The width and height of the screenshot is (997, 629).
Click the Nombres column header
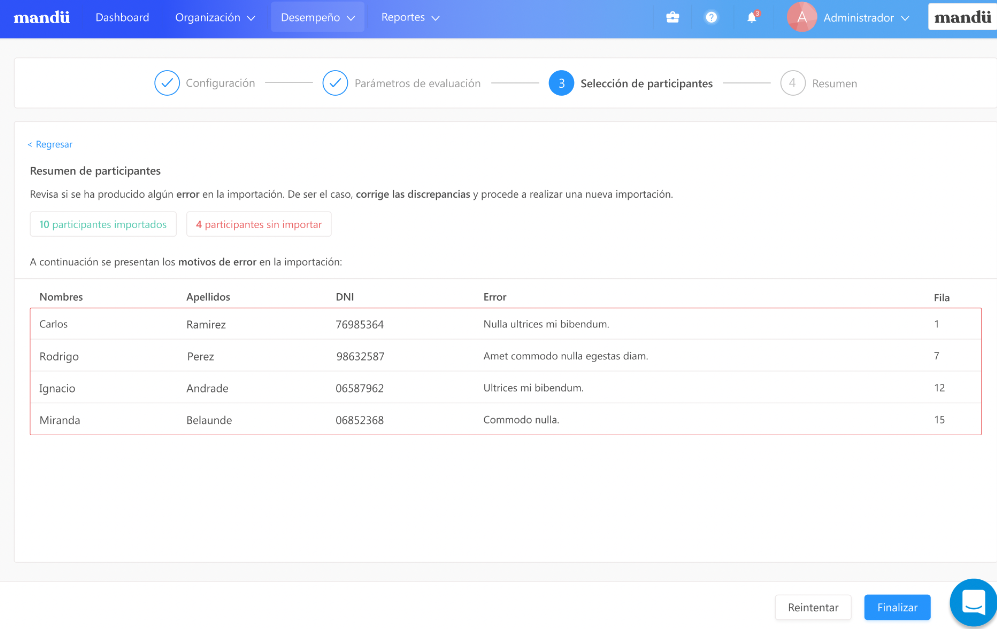61,297
